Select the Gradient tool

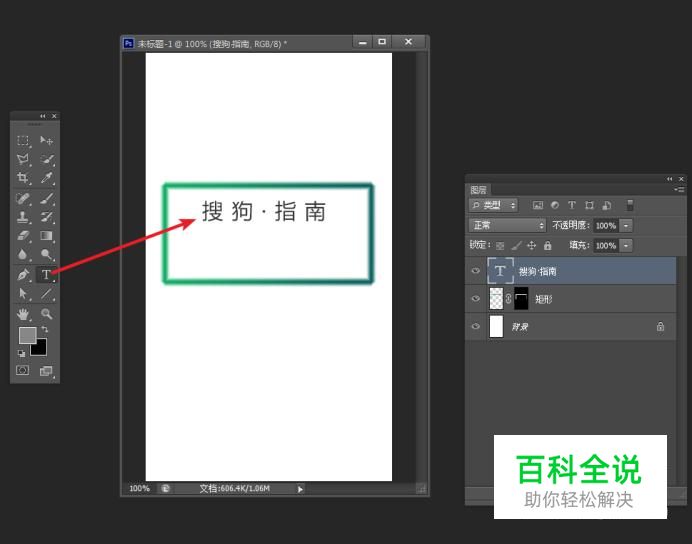pyautogui.click(x=46, y=236)
